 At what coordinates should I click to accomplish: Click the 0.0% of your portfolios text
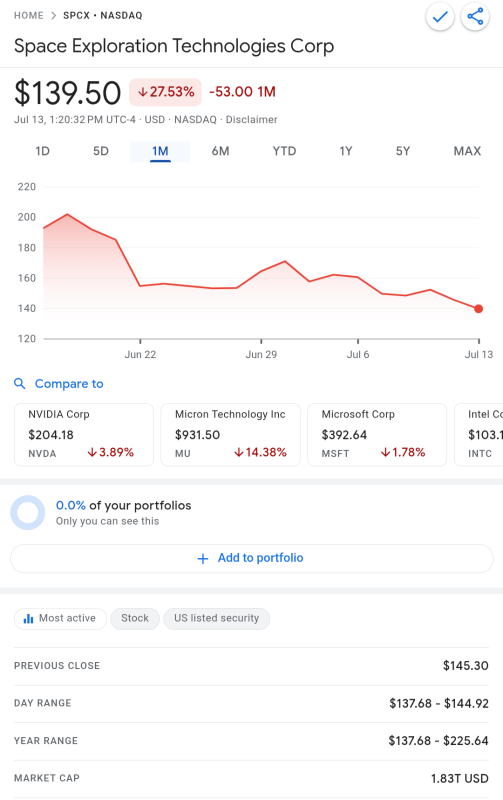click(x=123, y=506)
